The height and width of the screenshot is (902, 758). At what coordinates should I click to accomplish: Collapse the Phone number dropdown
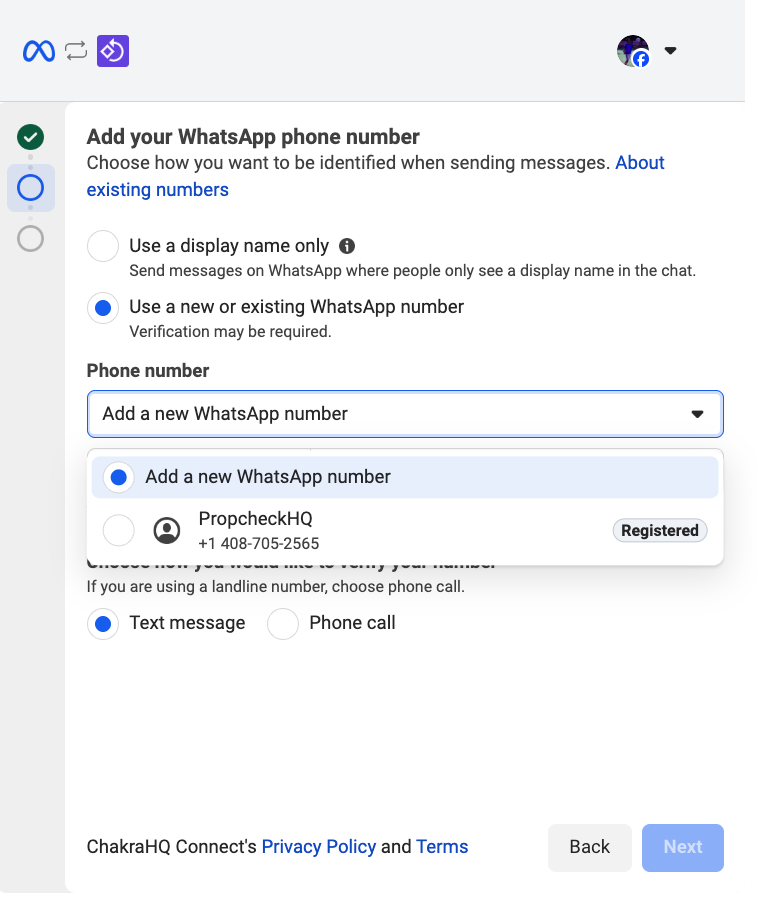[x=697, y=414]
